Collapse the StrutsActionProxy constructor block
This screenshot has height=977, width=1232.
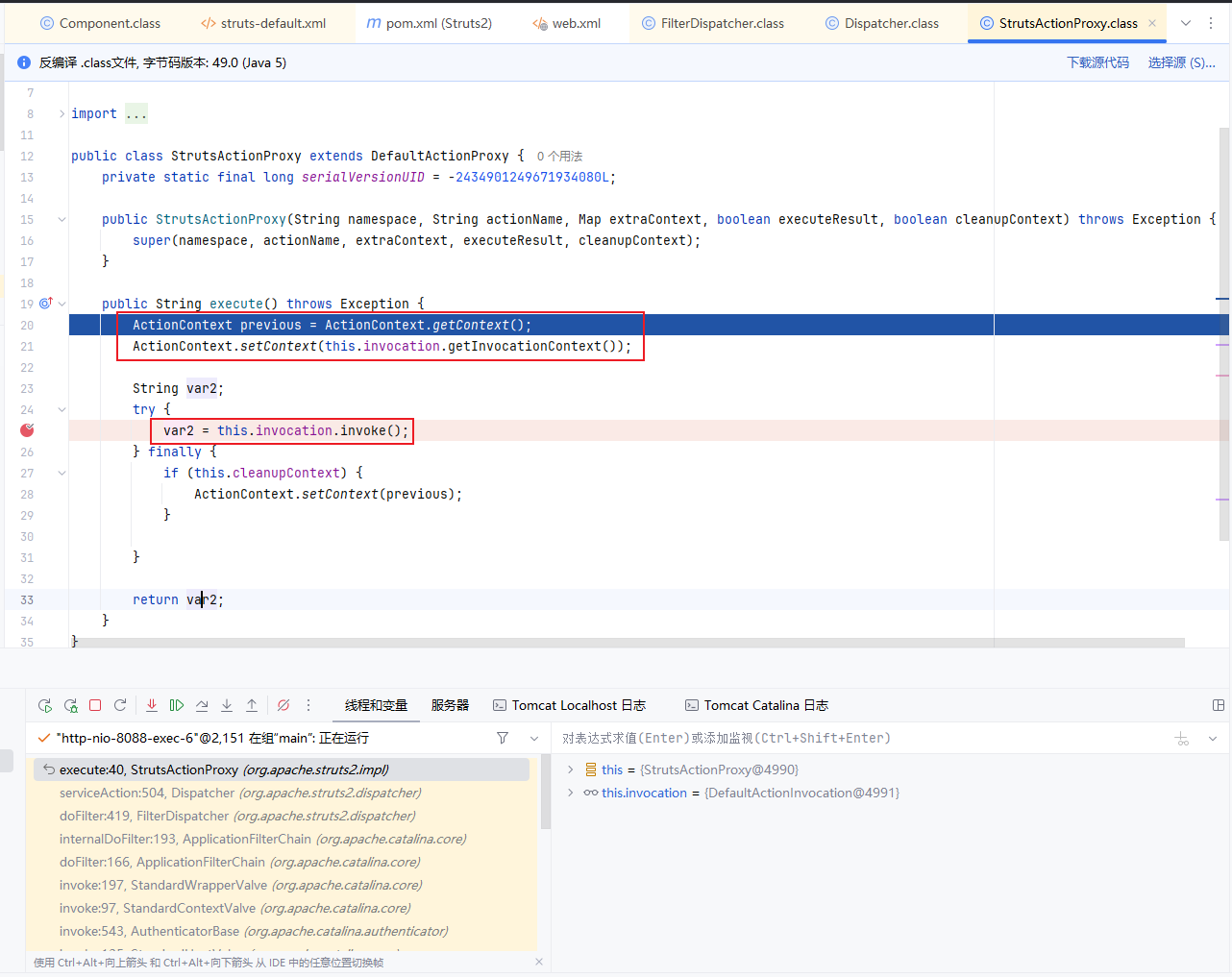(x=62, y=219)
